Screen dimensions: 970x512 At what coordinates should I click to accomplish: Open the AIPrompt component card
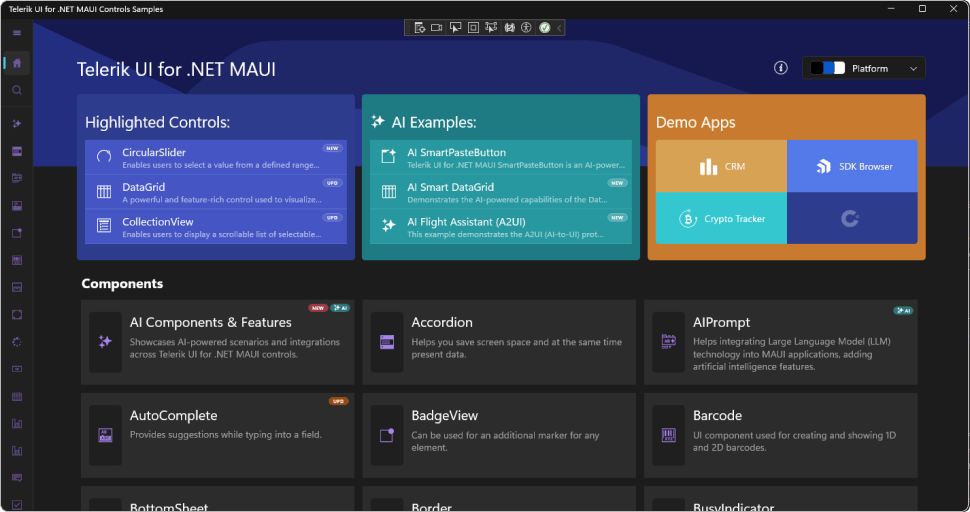point(781,342)
